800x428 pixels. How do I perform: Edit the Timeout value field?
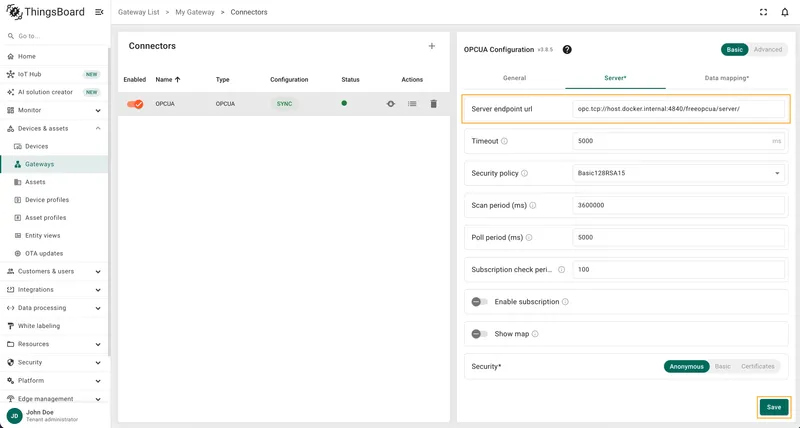pos(679,141)
